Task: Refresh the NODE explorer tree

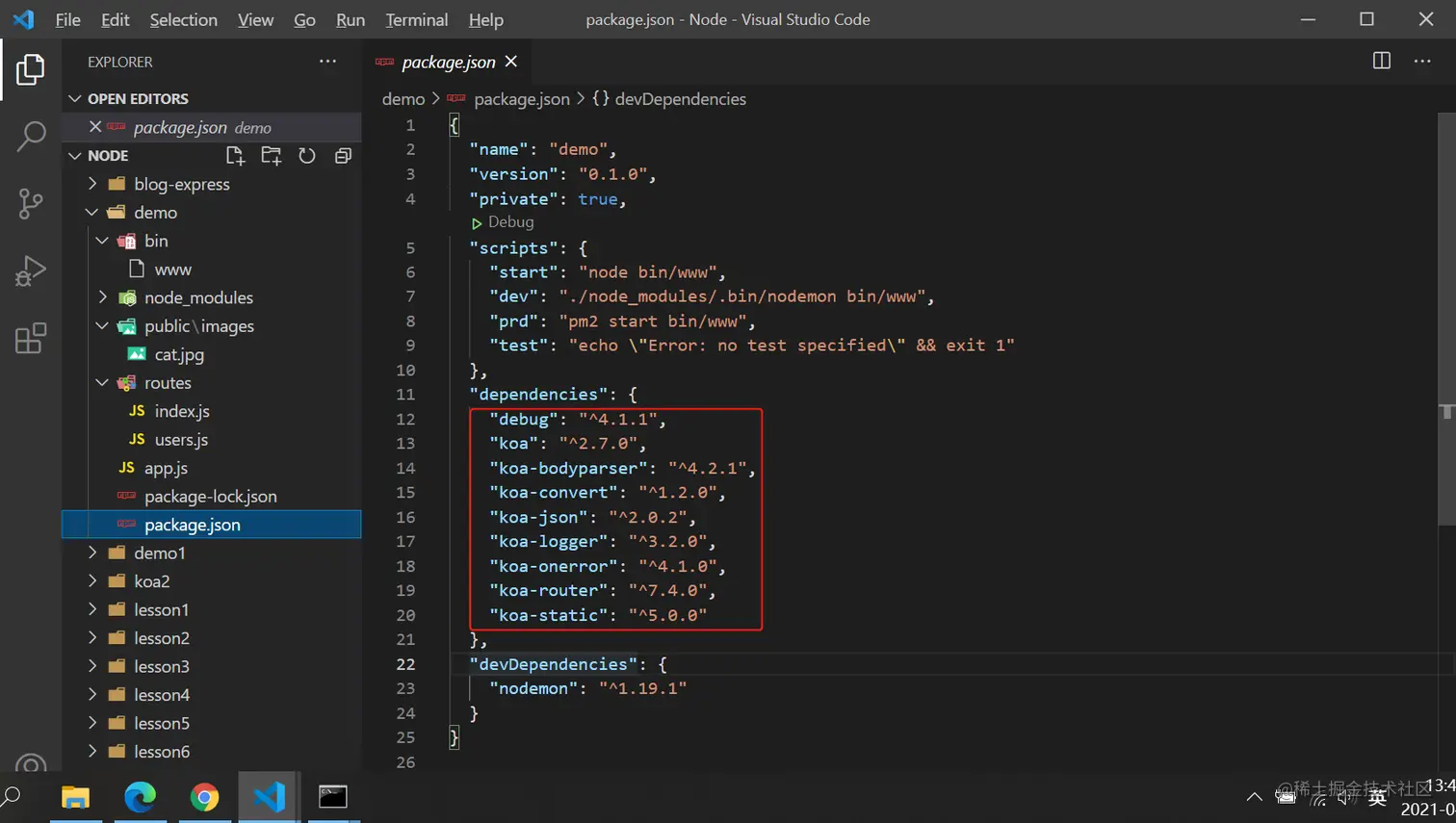Action: (307, 156)
